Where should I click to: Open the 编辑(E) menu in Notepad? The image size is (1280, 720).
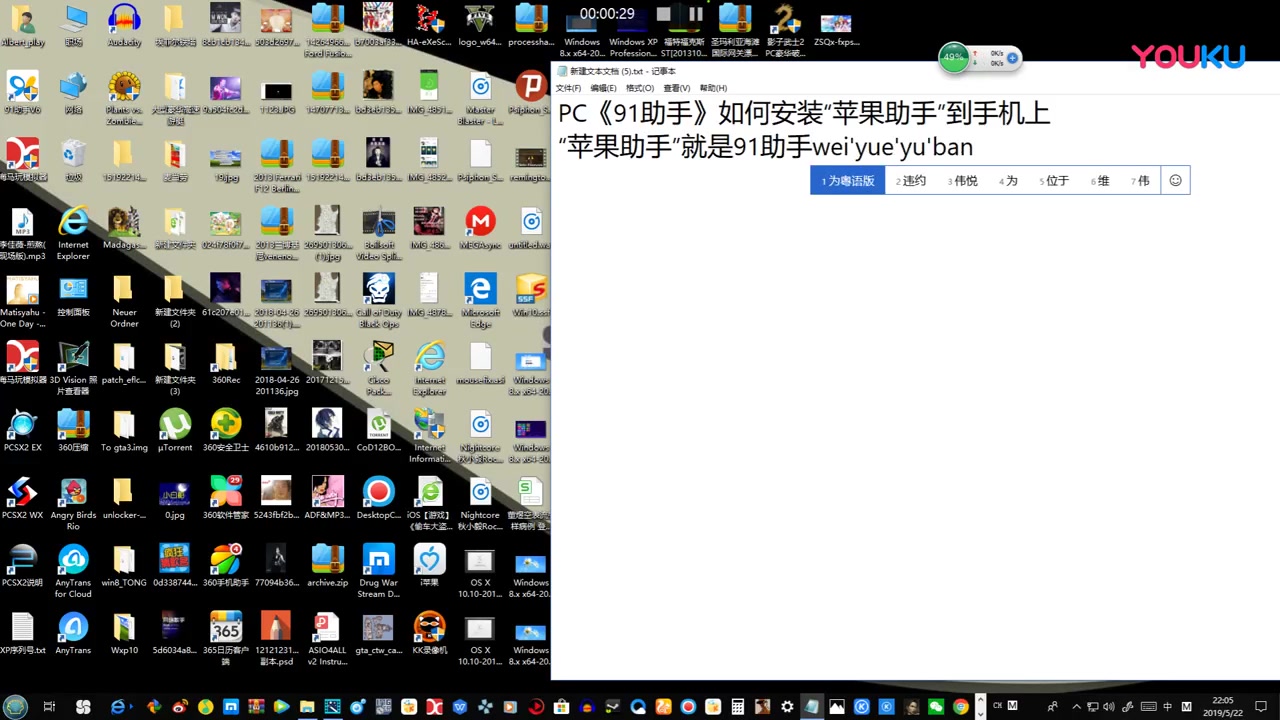(x=603, y=88)
